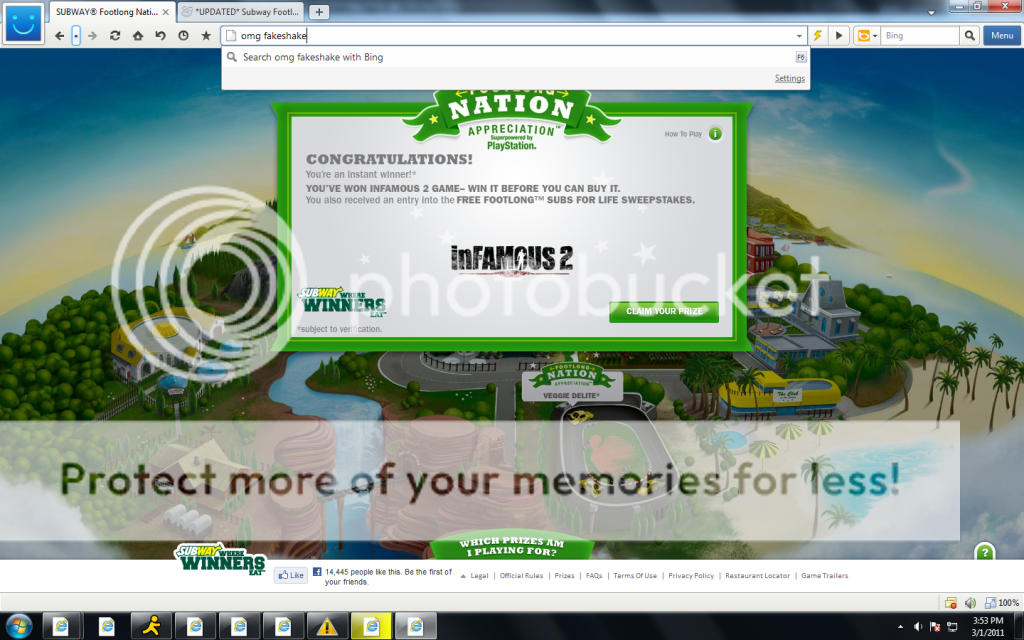The image size is (1024, 640).
Task: Open the search engine selector dropdown
Action: point(867,36)
